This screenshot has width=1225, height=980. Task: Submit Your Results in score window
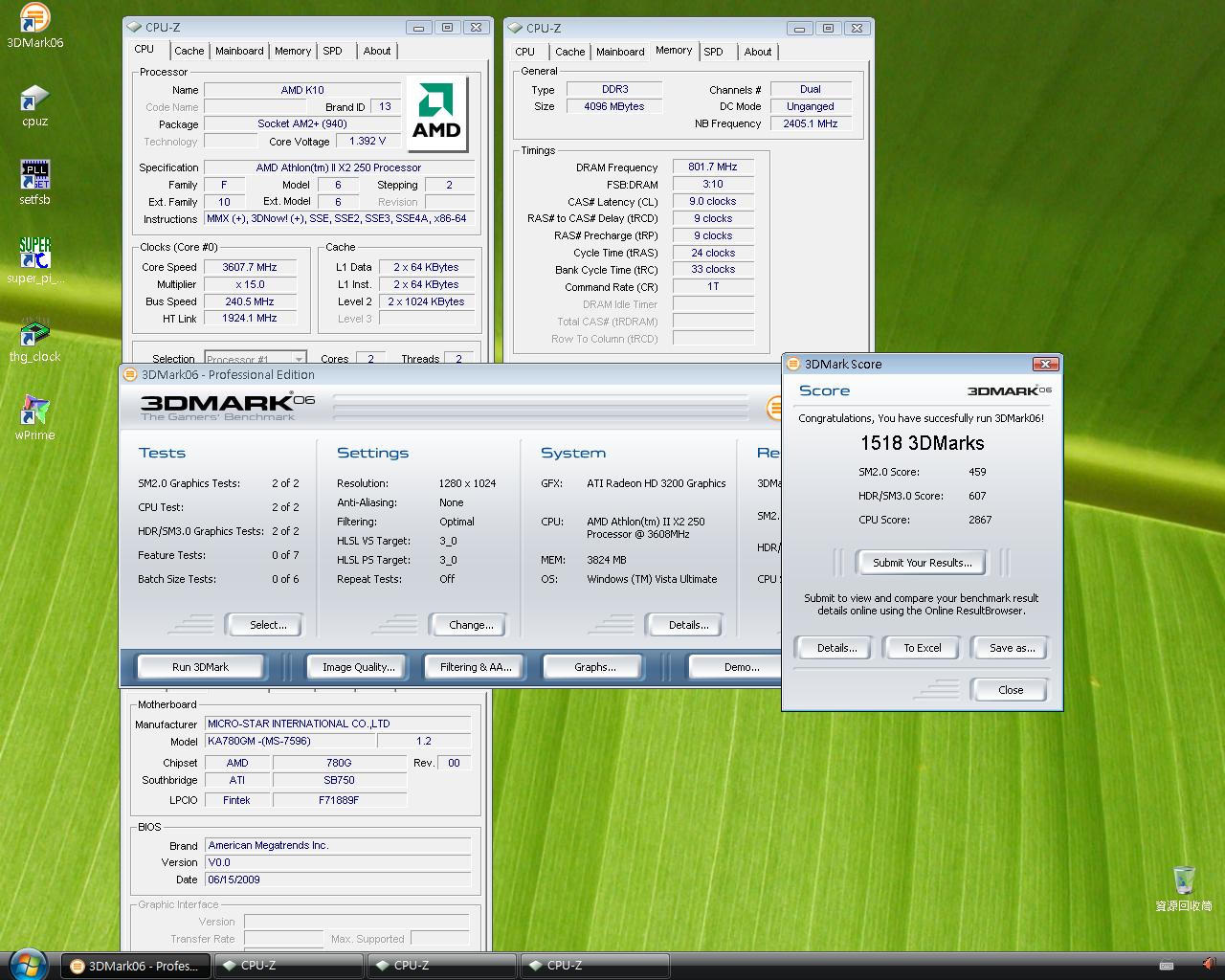[923, 563]
